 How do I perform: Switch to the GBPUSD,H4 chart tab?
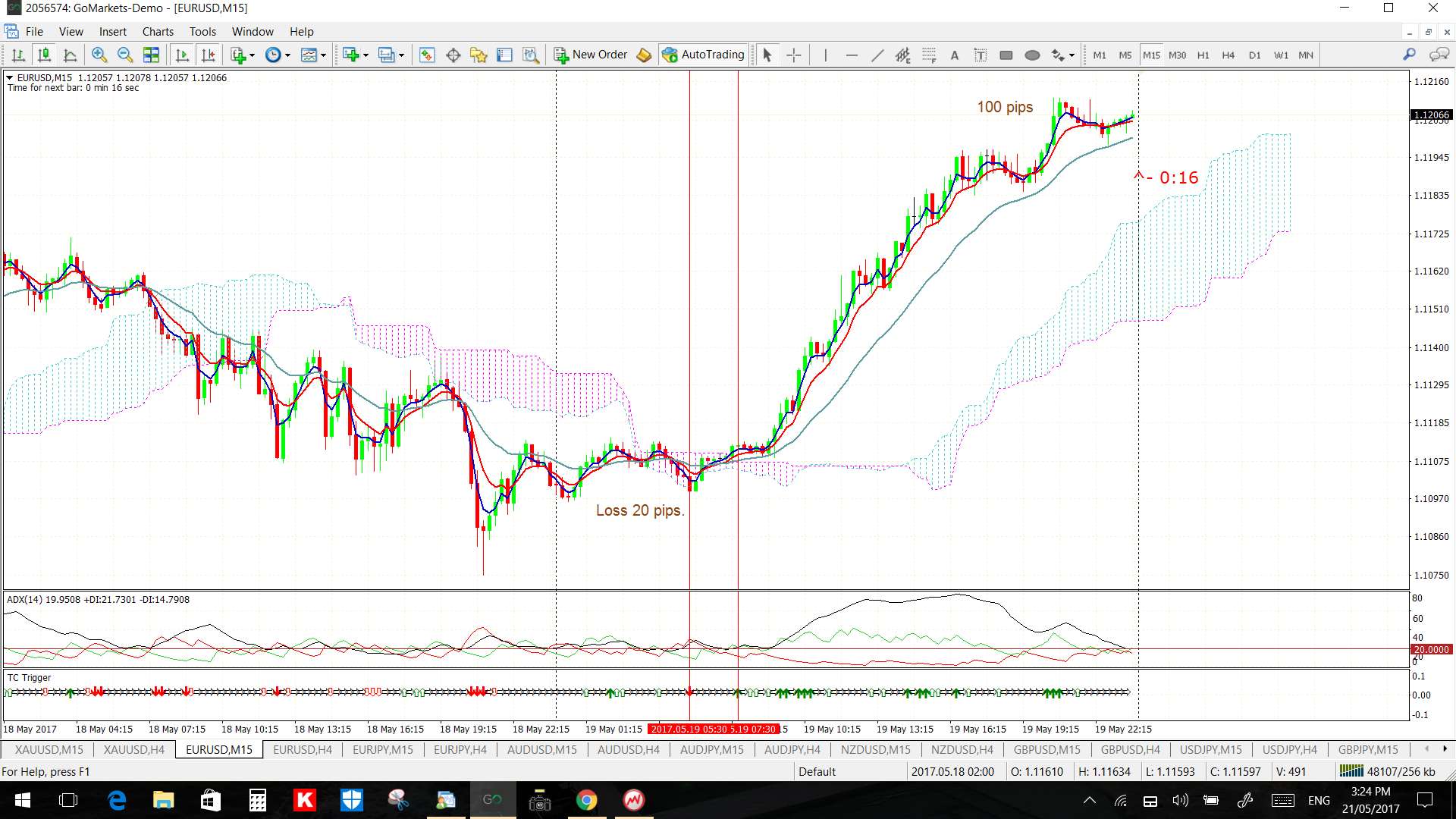coord(1130,749)
